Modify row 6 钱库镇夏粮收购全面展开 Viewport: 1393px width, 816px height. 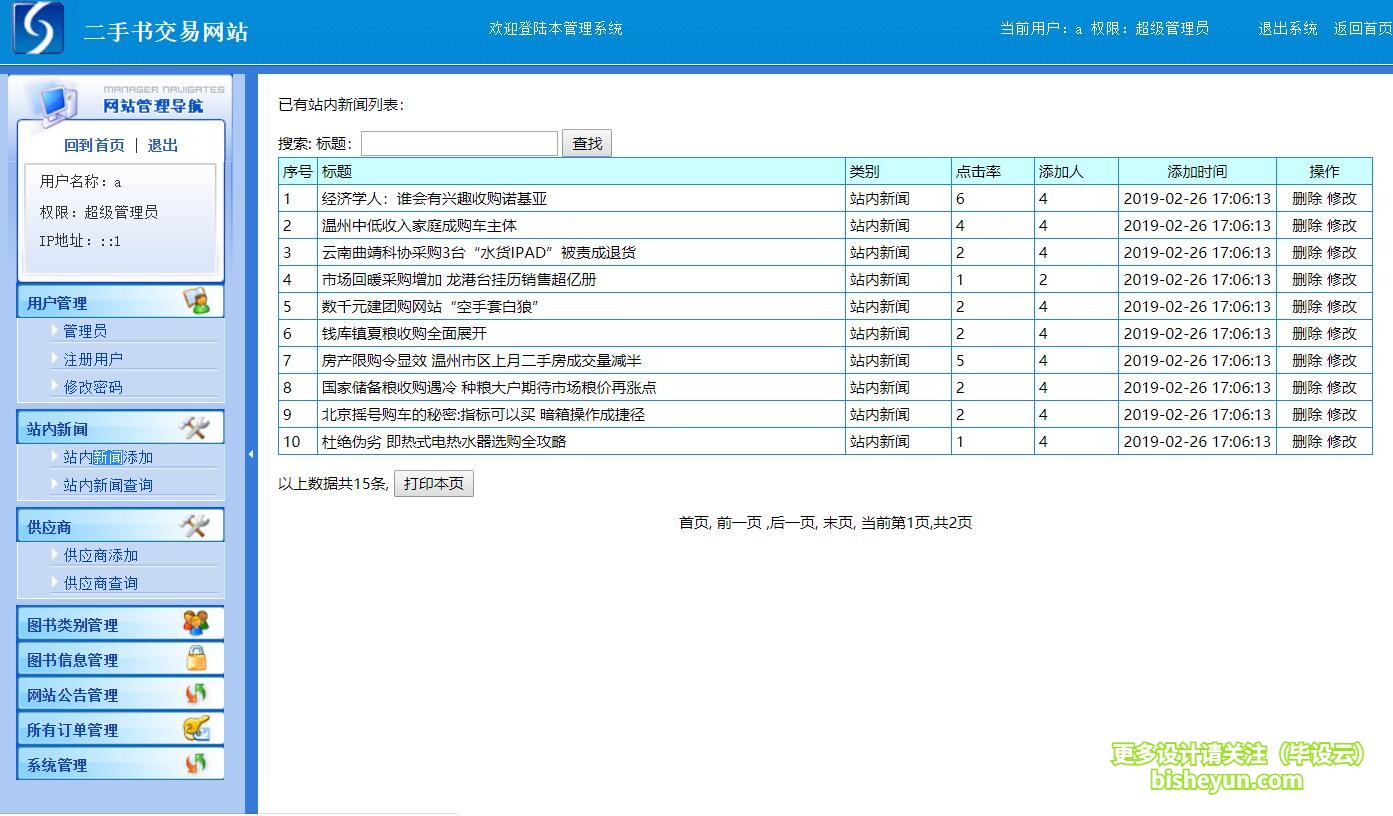point(1342,333)
